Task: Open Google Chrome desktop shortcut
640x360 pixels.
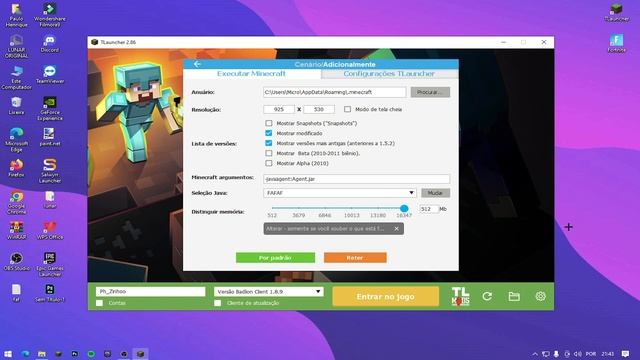Action: [x=16, y=202]
